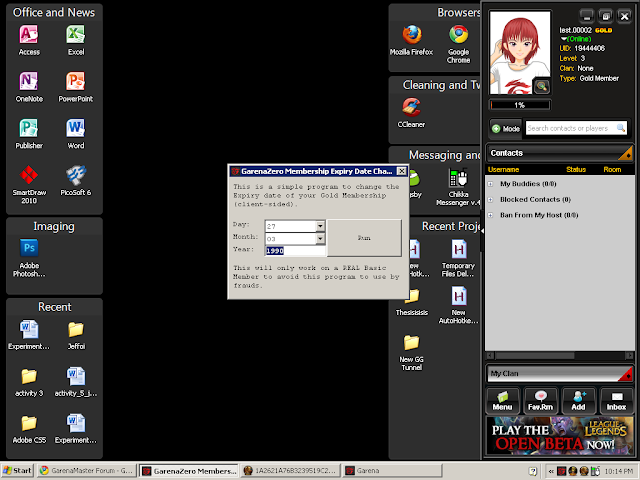
Task: Open the online status dropdown arrow
Action: click(564, 39)
